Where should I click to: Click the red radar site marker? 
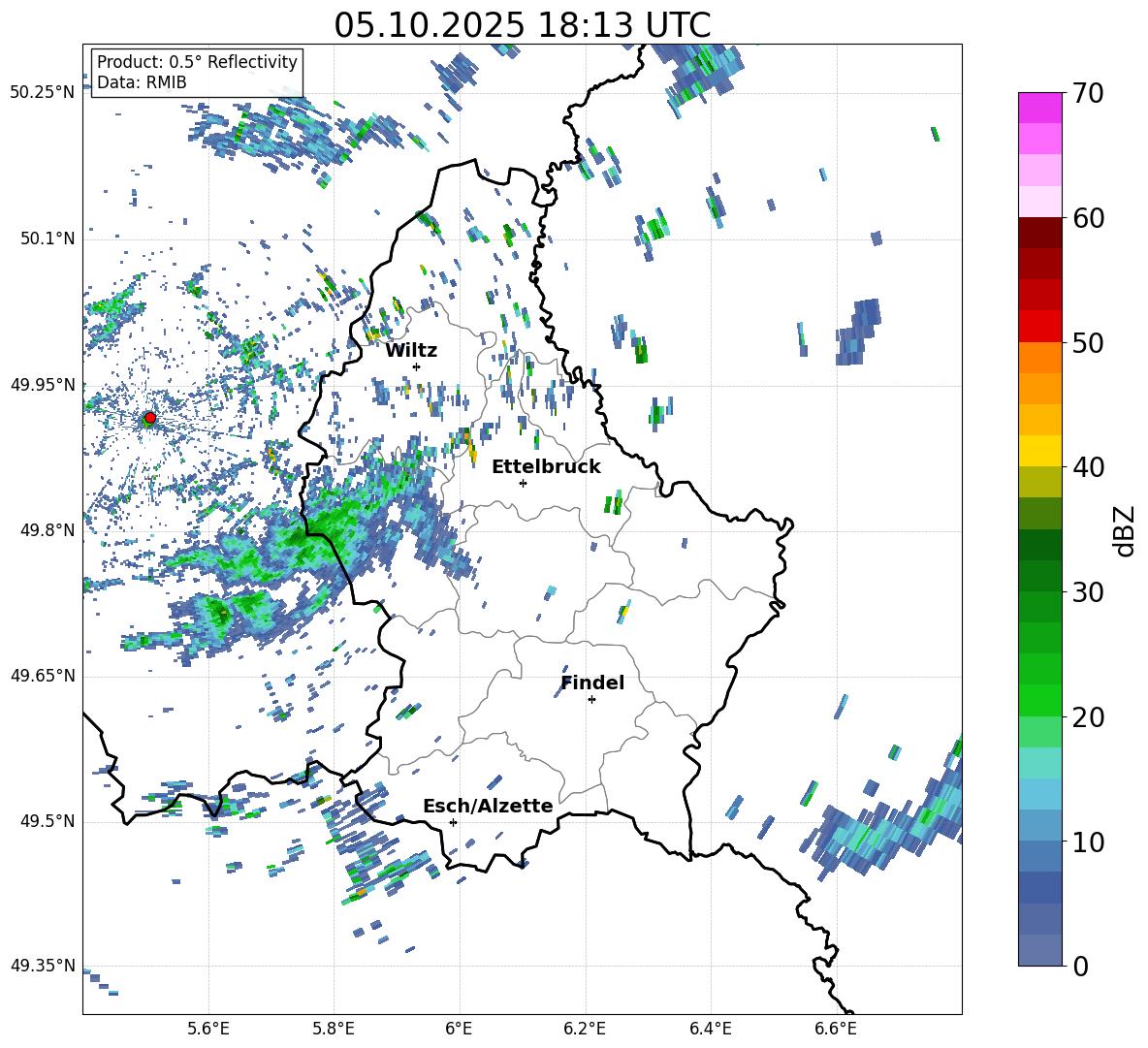point(150,418)
